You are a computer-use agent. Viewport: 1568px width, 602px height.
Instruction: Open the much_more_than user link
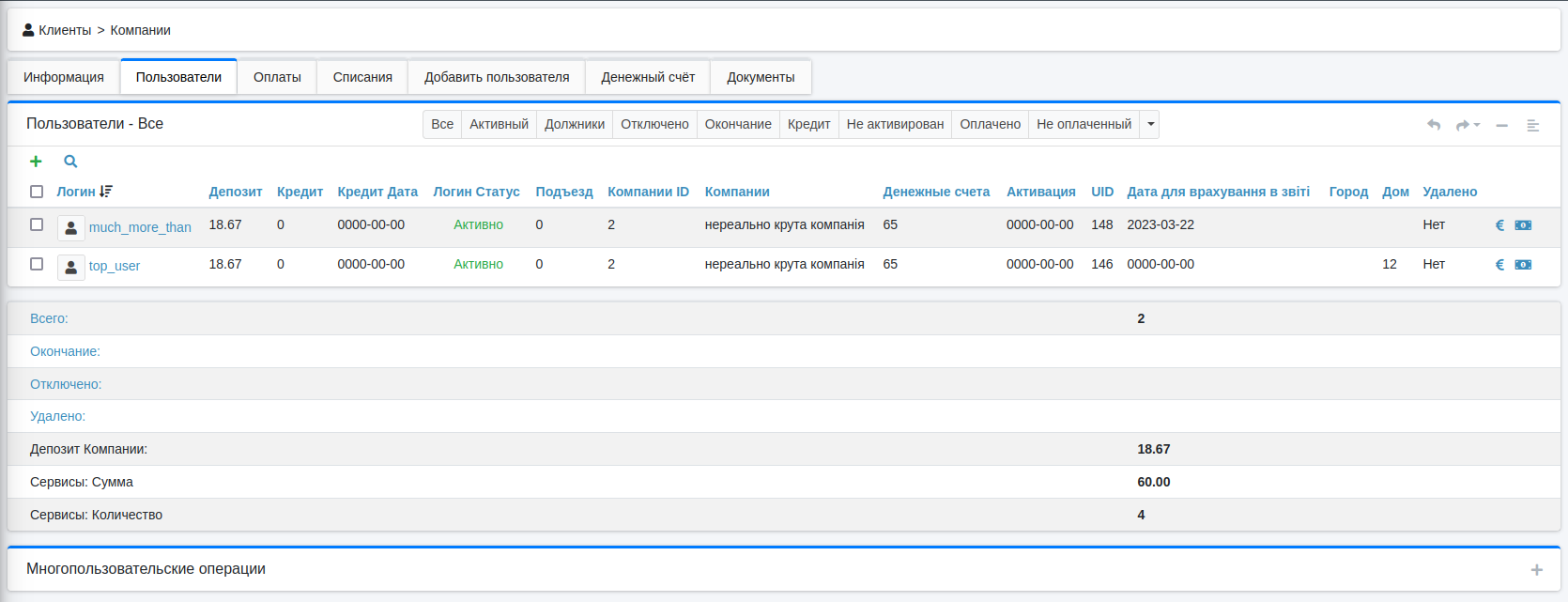click(140, 227)
